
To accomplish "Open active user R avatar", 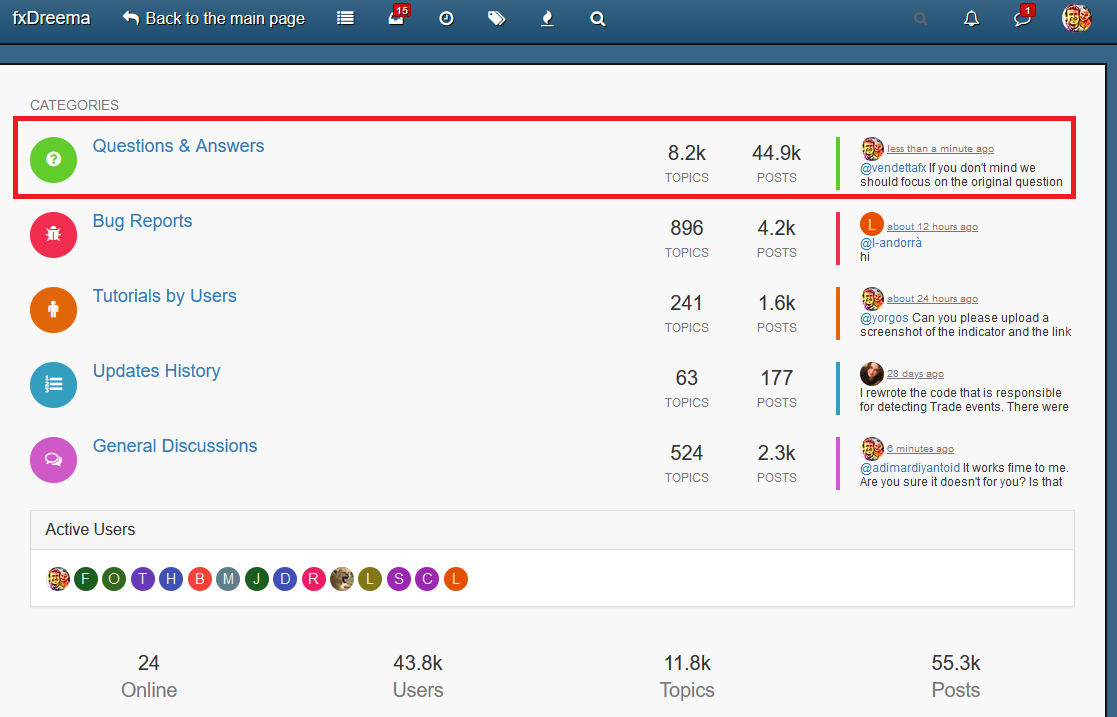I will point(313,579).
